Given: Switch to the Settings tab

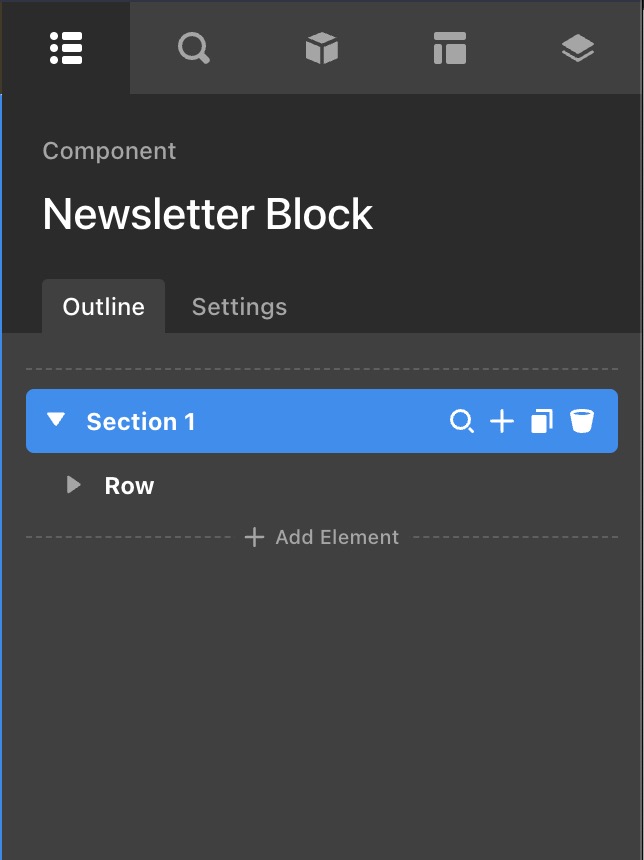Looking at the screenshot, I should pyautogui.click(x=239, y=307).
